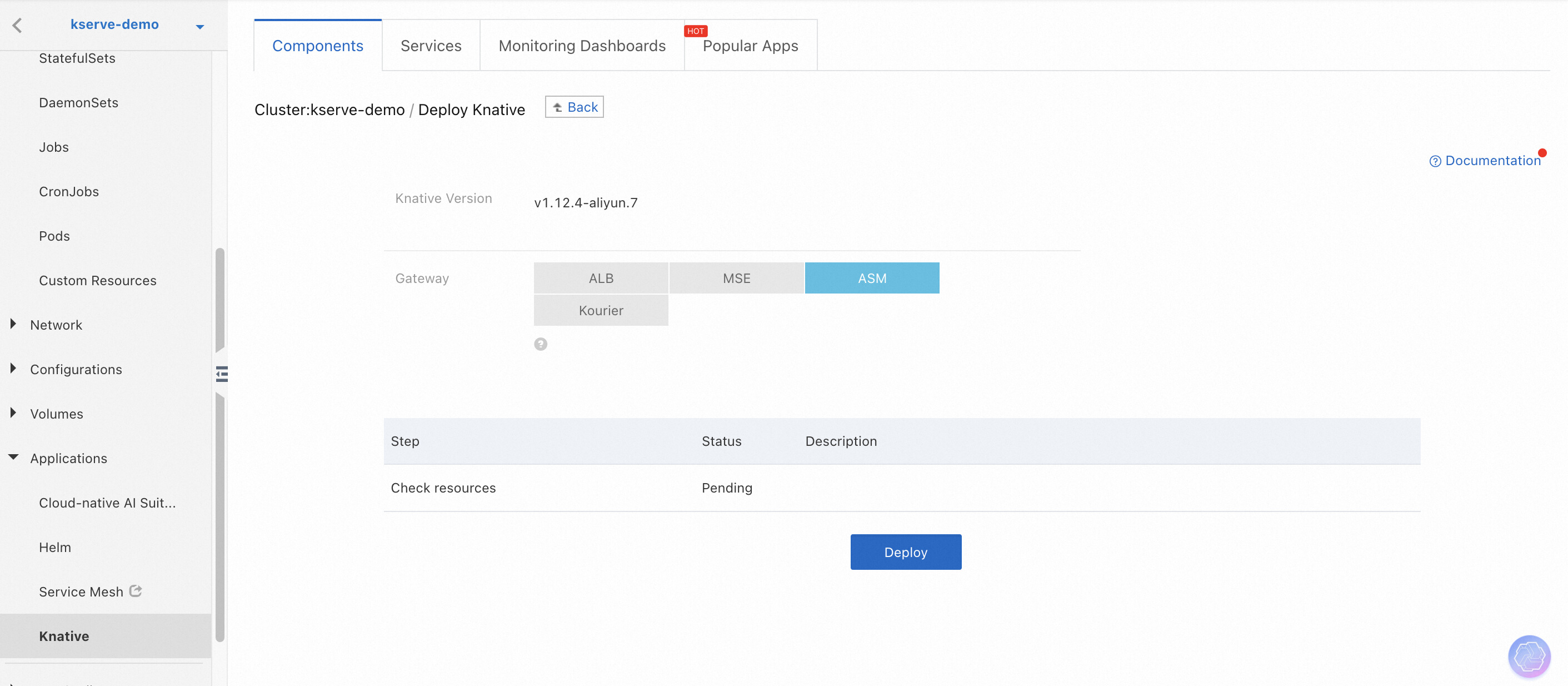The height and width of the screenshot is (686, 1568).
Task: Click the Status column header
Action: [721, 441]
